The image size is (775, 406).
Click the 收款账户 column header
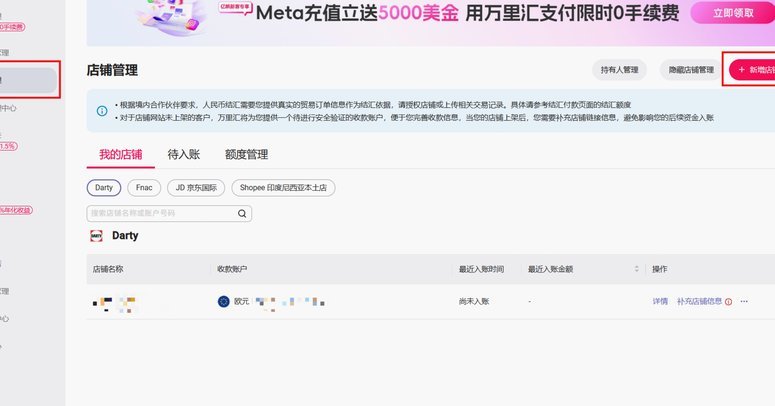(x=232, y=269)
